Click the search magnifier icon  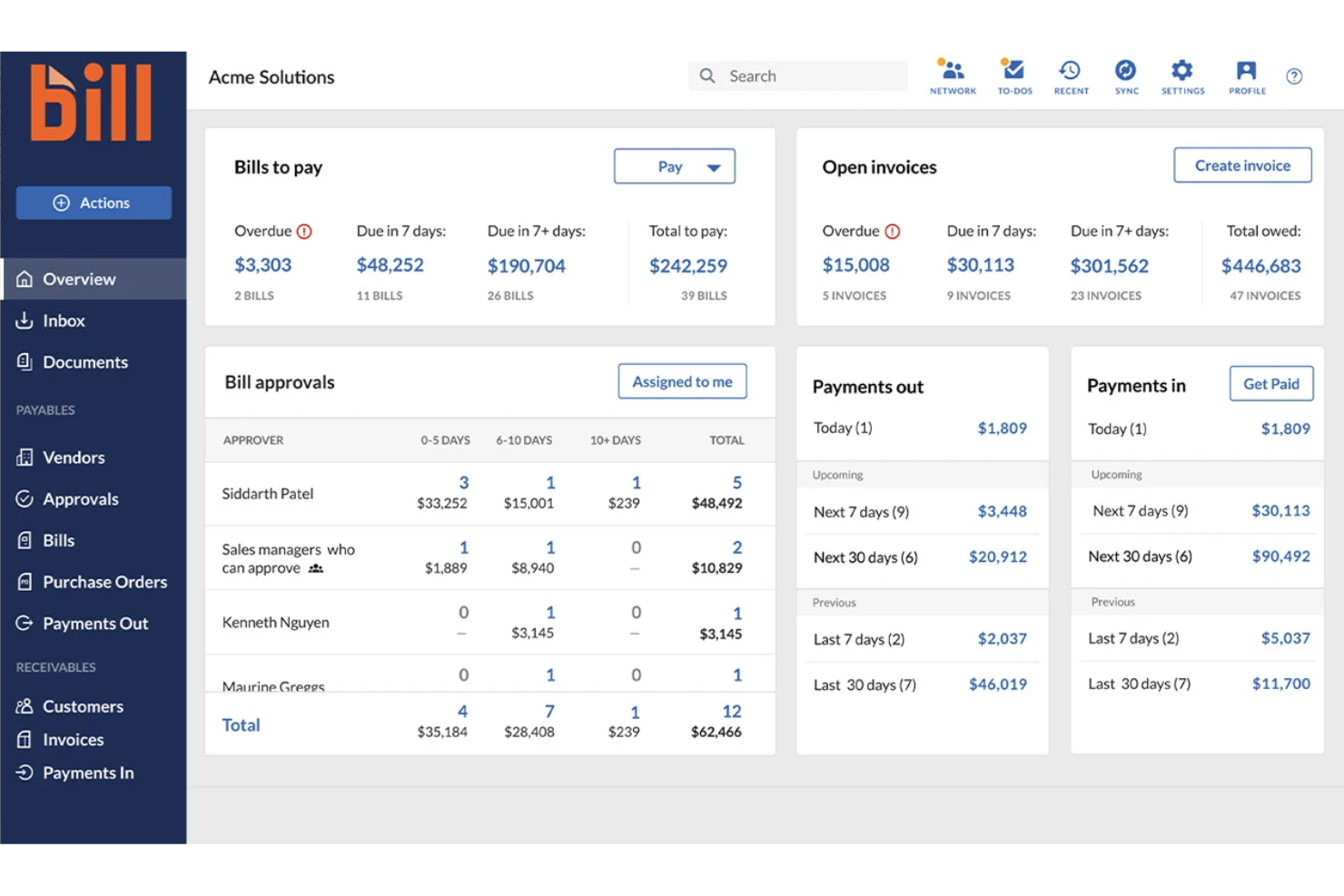pos(707,76)
